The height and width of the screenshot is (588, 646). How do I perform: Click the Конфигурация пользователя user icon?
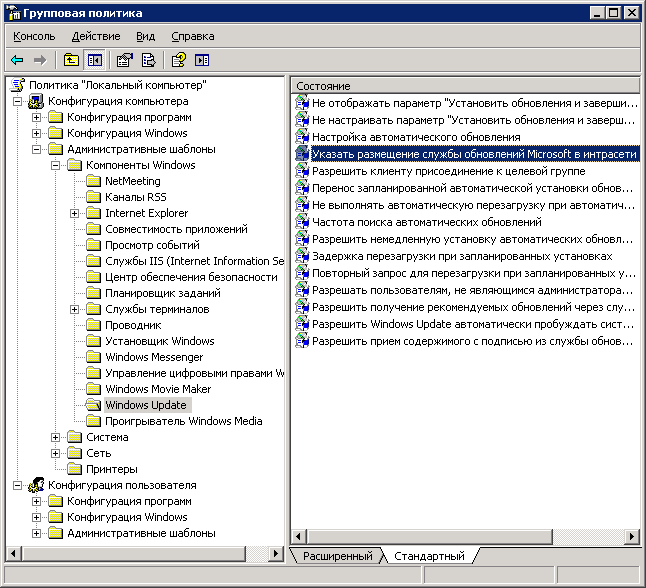pyautogui.click(x=36, y=485)
